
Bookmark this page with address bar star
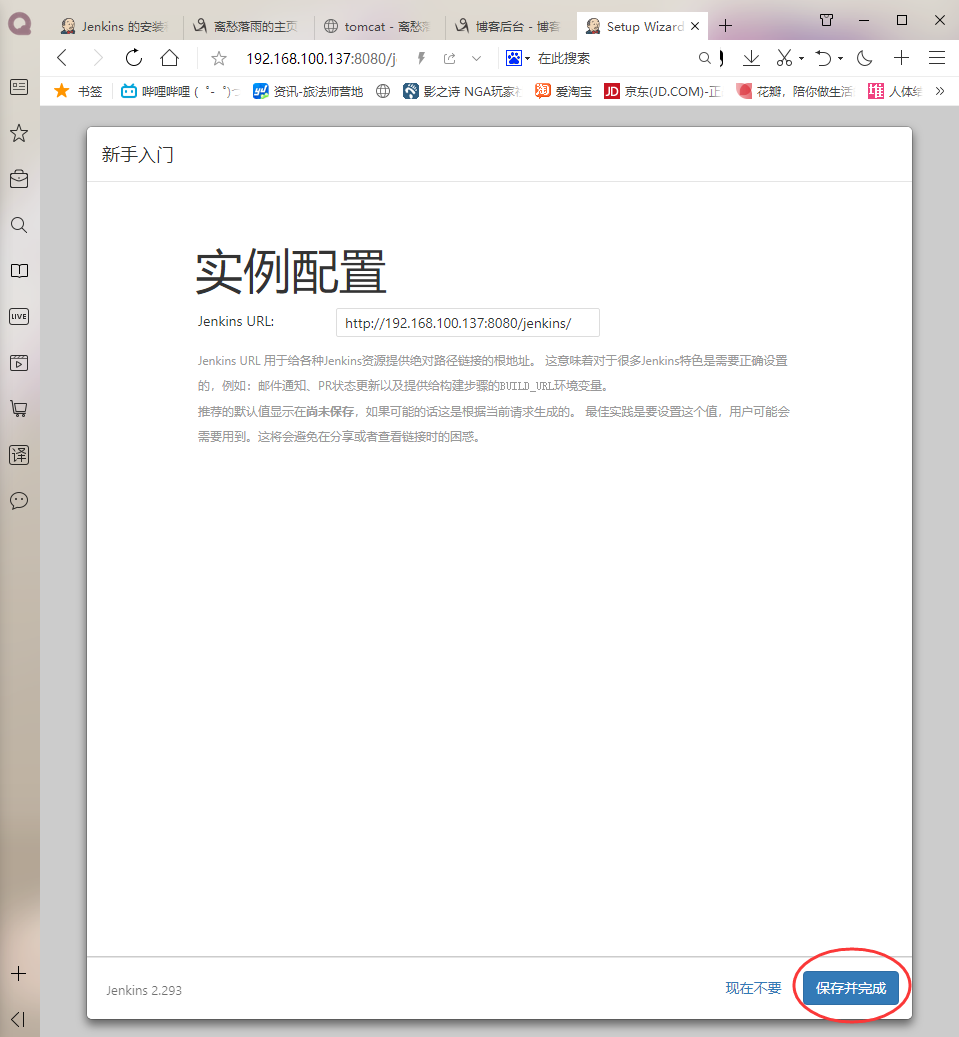[219, 59]
